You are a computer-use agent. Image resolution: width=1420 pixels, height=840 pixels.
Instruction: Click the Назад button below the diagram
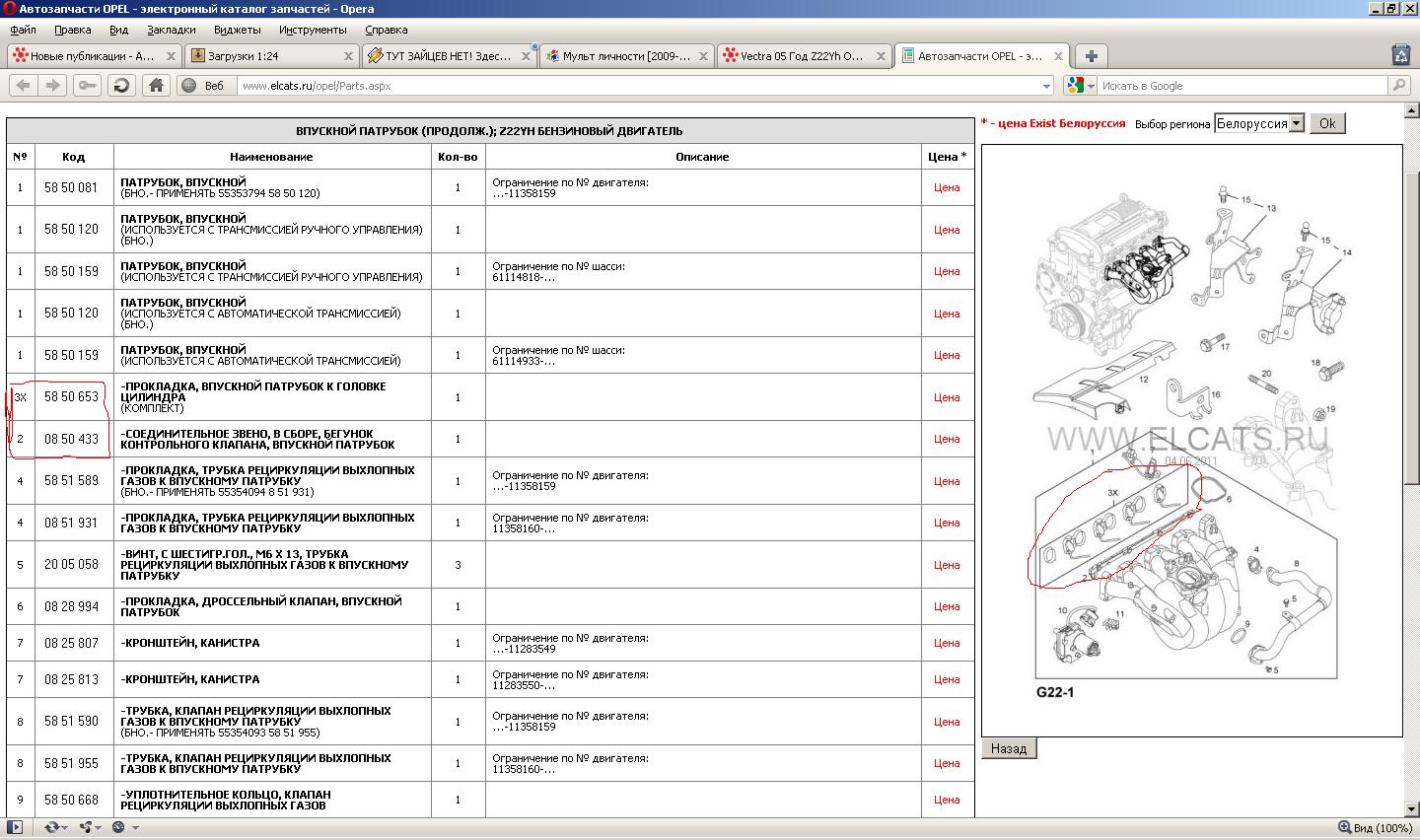tap(1009, 748)
